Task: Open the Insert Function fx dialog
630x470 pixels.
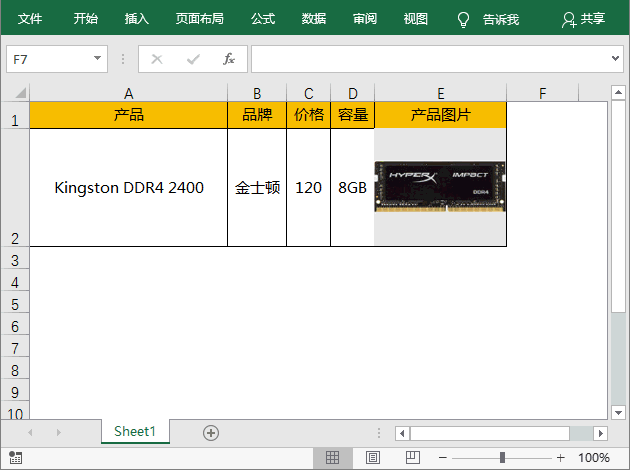Action: (229, 59)
